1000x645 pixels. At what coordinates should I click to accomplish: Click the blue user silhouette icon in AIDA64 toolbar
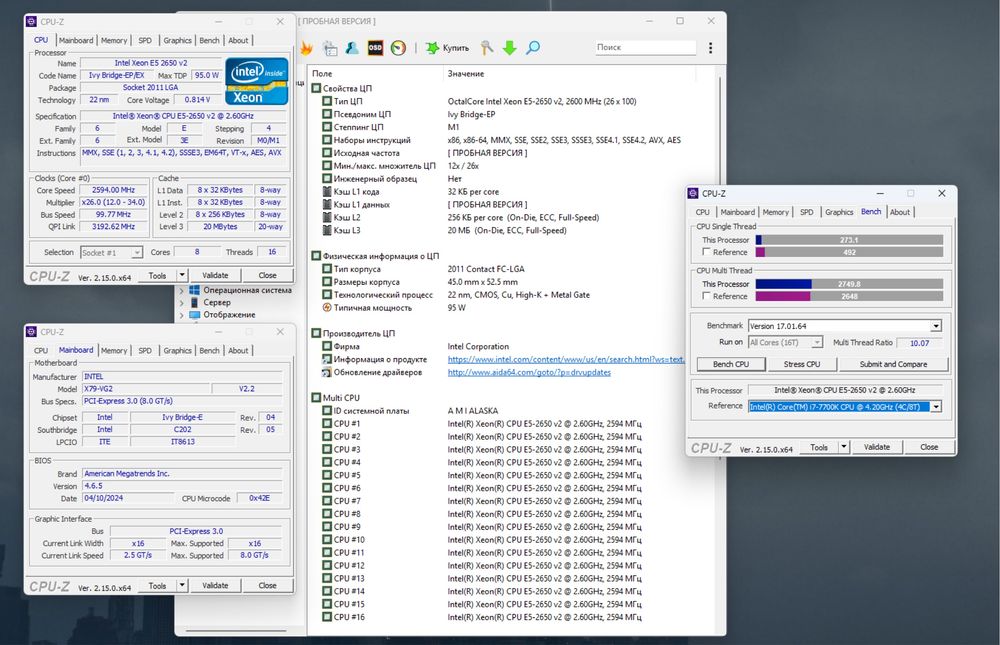[352, 48]
